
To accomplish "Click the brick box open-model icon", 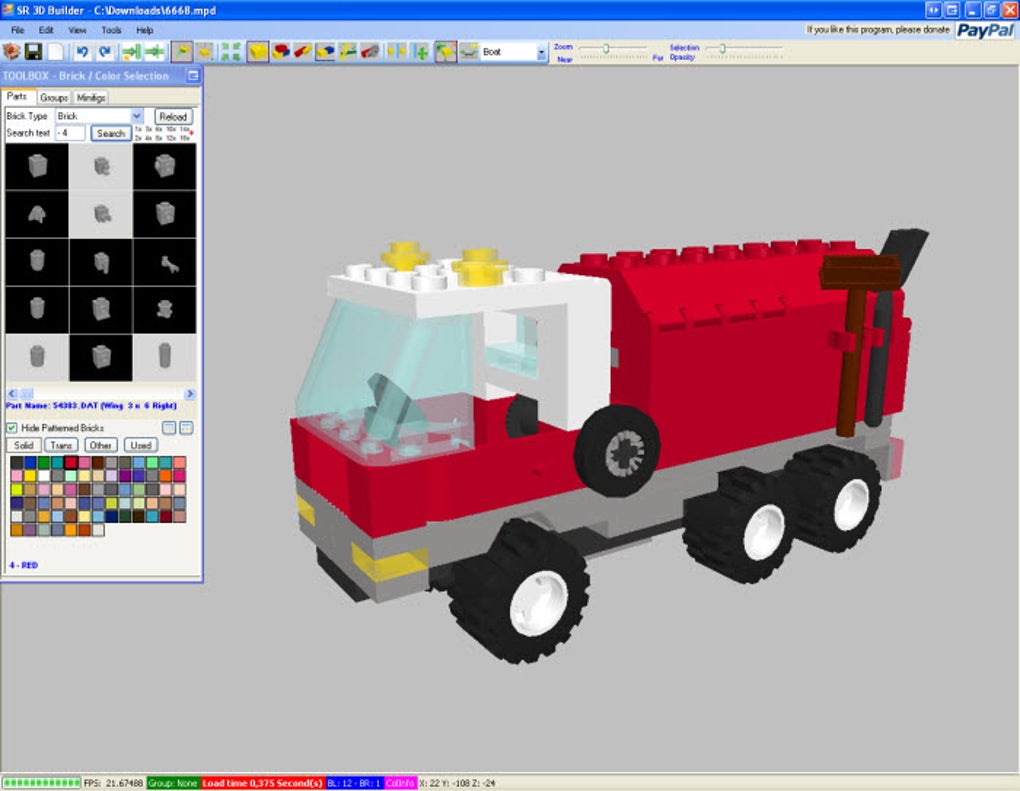I will pyautogui.click(x=12, y=52).
